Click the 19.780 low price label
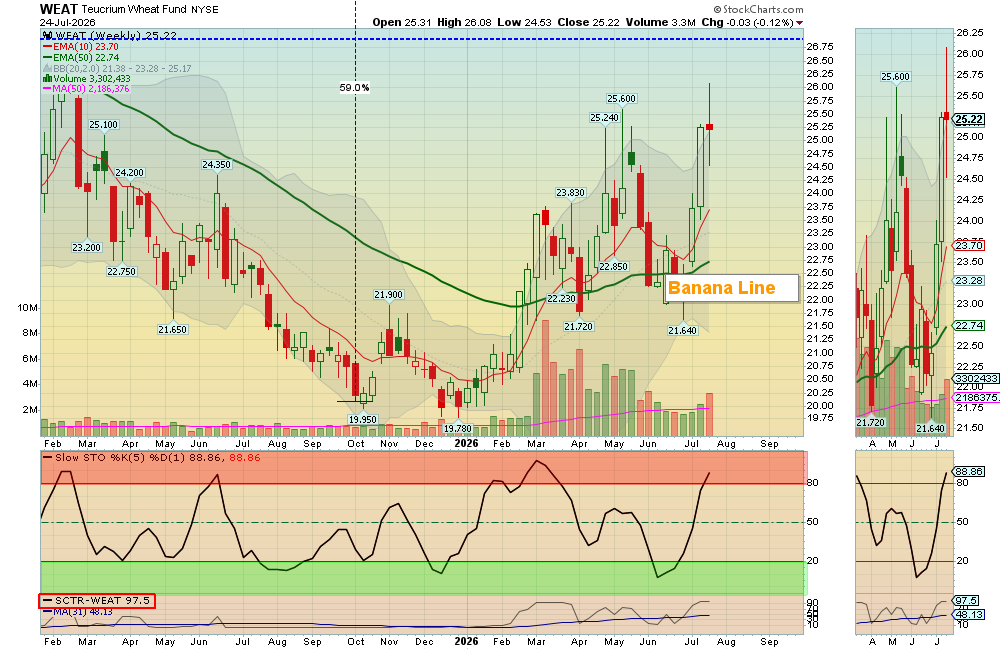 (457, 429)
